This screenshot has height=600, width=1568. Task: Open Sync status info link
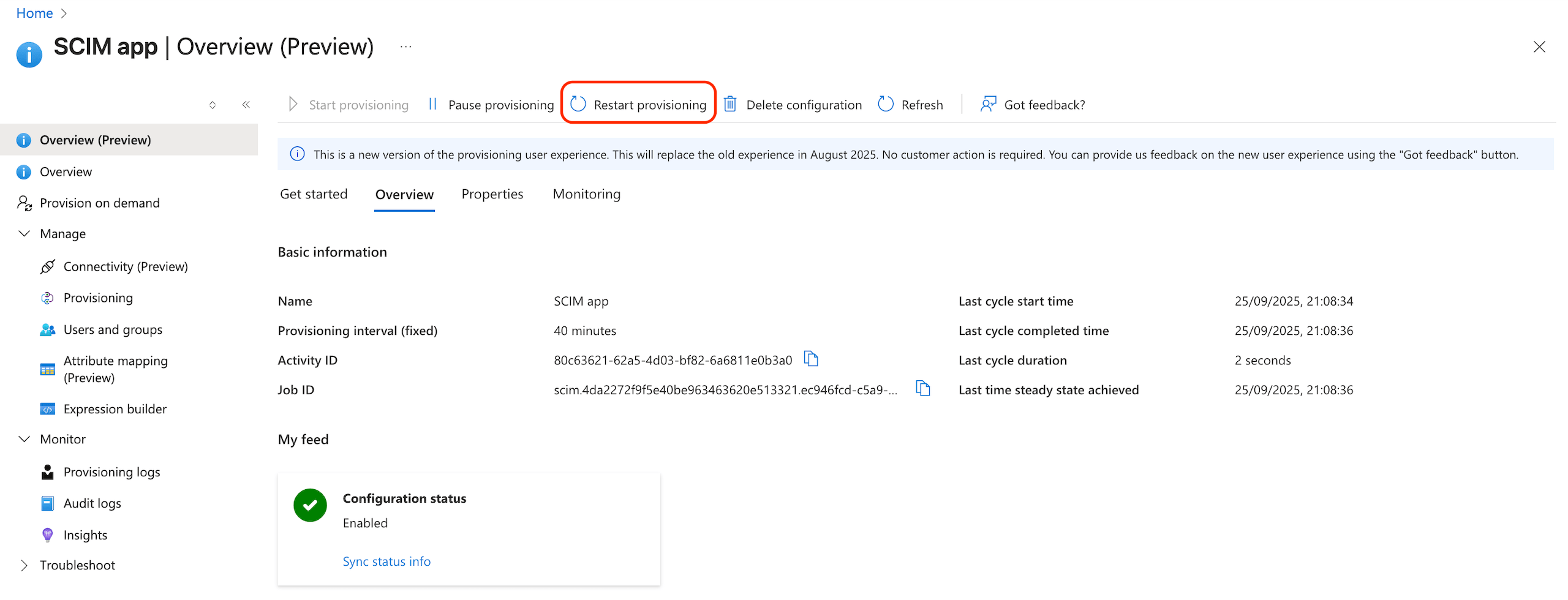pos(386,561)
